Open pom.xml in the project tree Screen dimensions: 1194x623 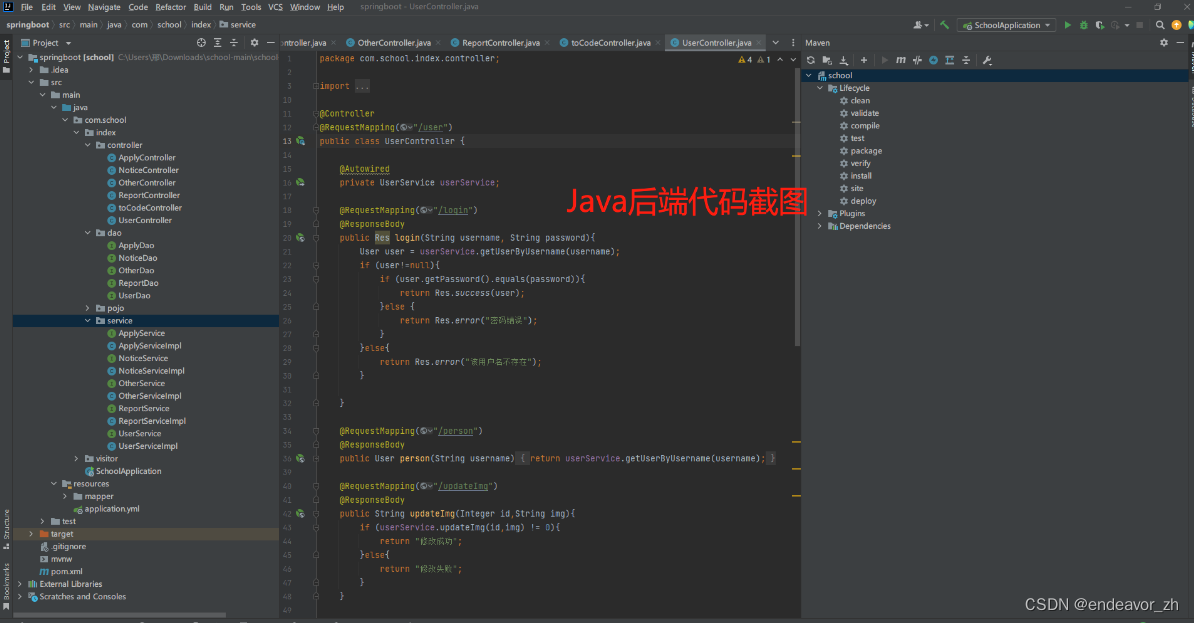point(66,571)
